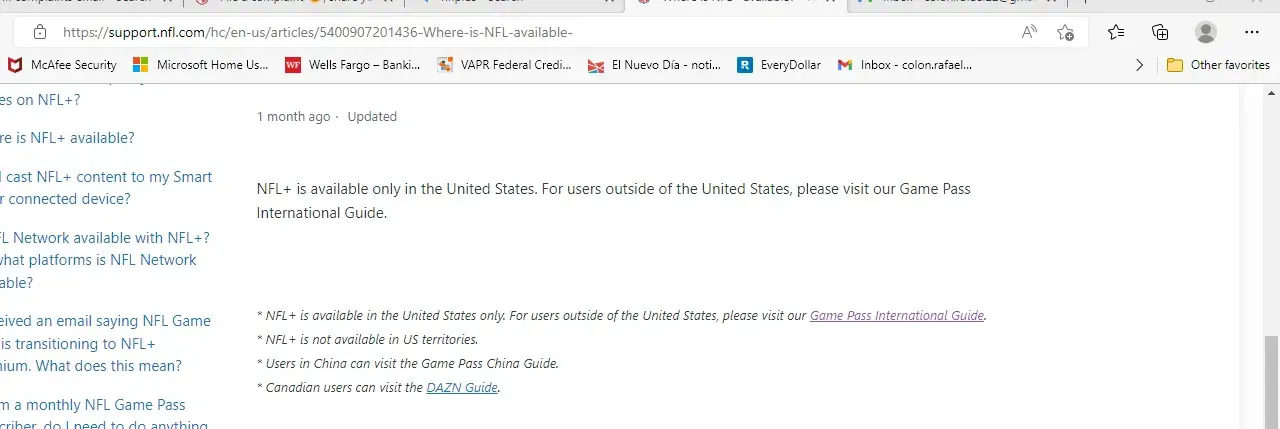Open the Collections toolbar icon

[x=1160, y=32]
